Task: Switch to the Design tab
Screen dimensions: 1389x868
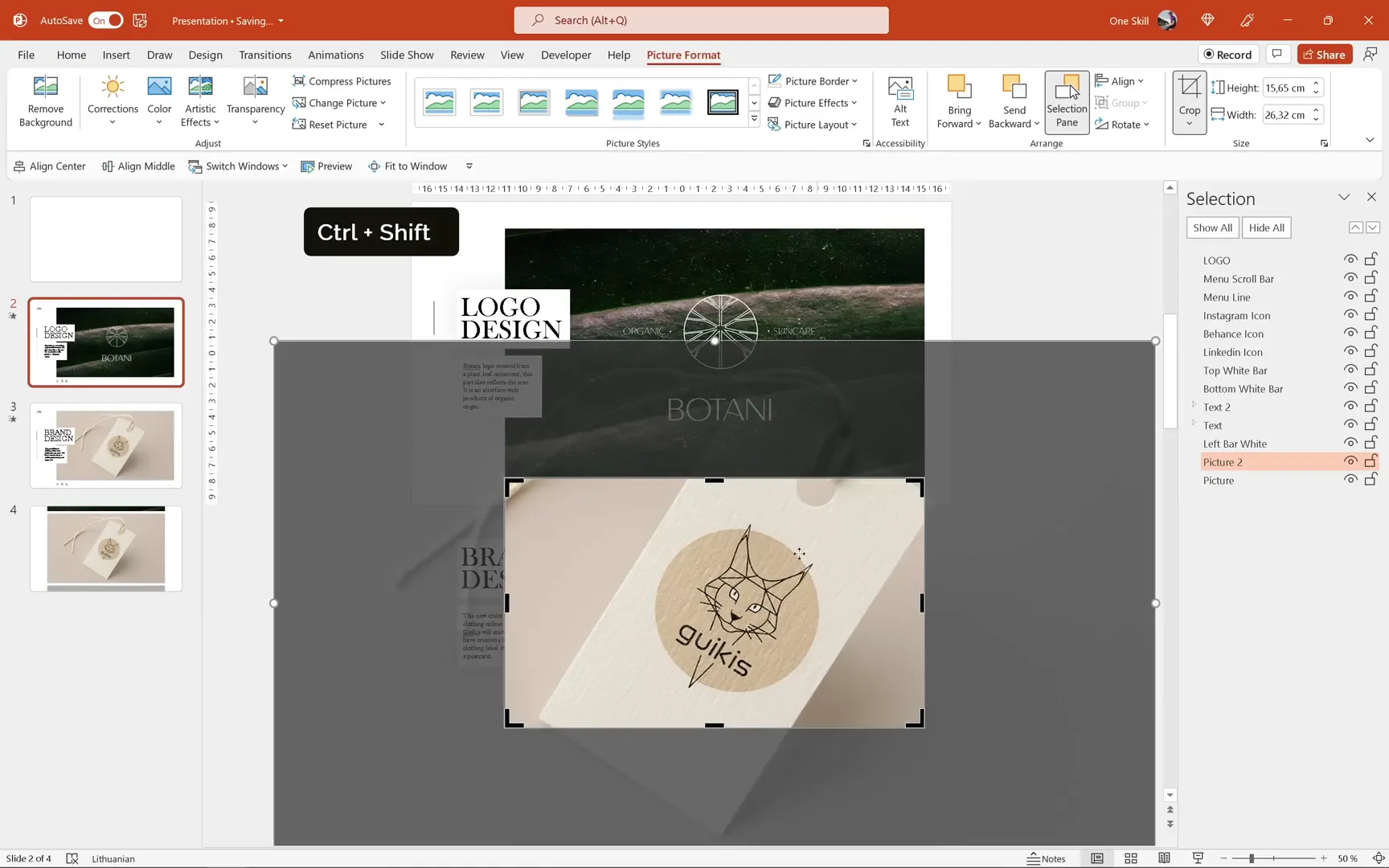Action: 205,55
